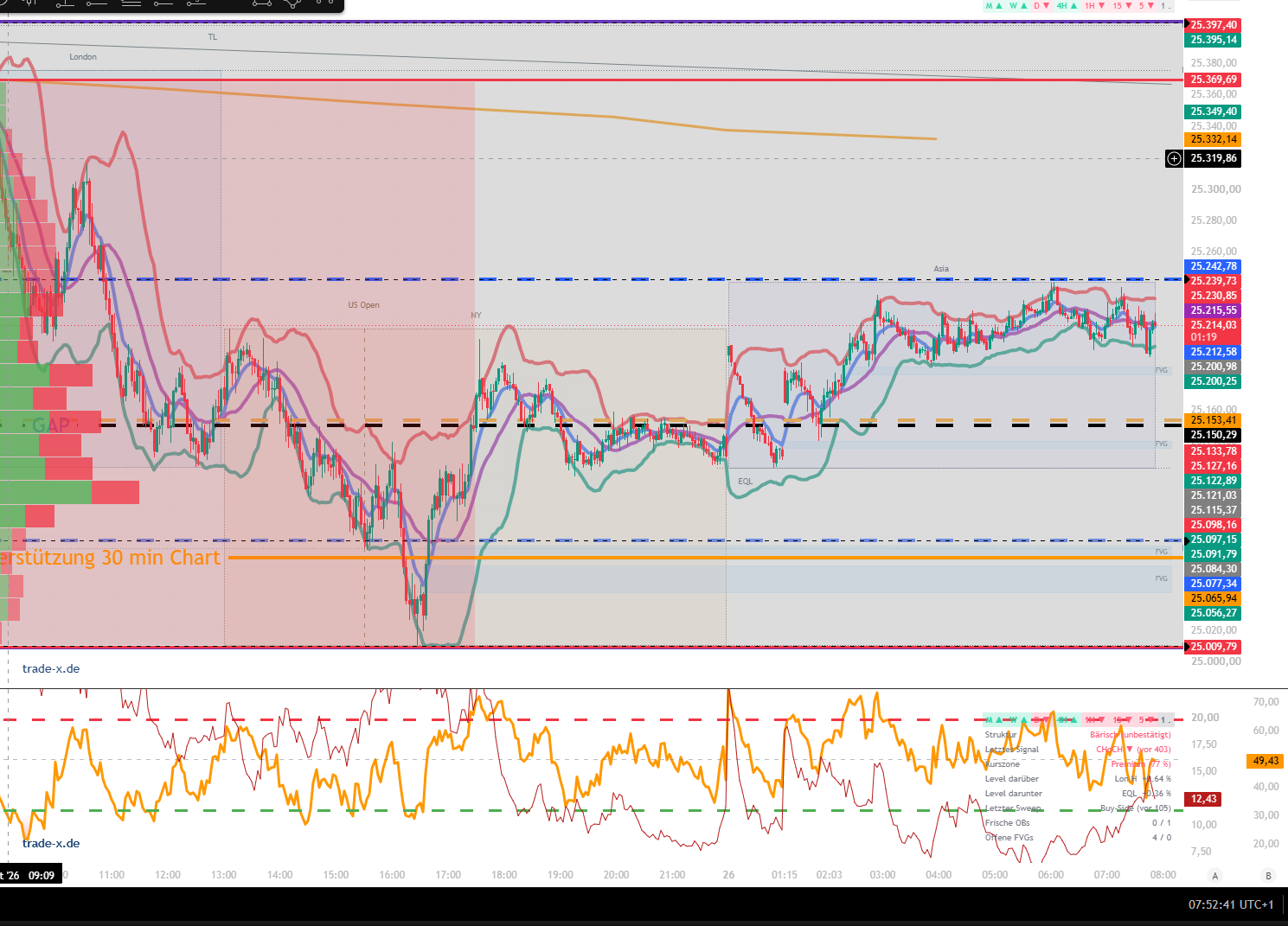Click the GAP label on the chart
The height and width of the screenshot is (926, 1288).
51,425
